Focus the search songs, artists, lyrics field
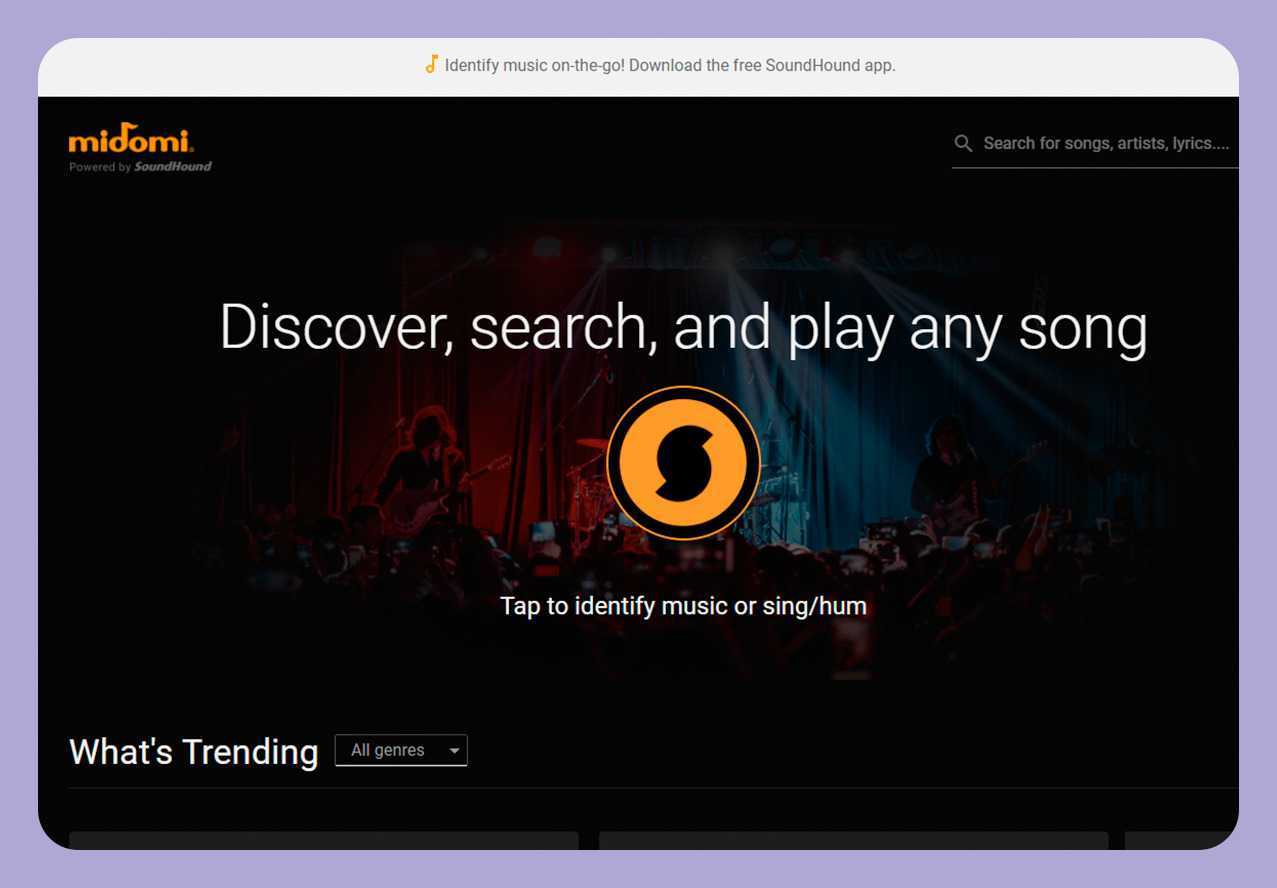Viewport: 1277px width, 888px height. 1105,144
